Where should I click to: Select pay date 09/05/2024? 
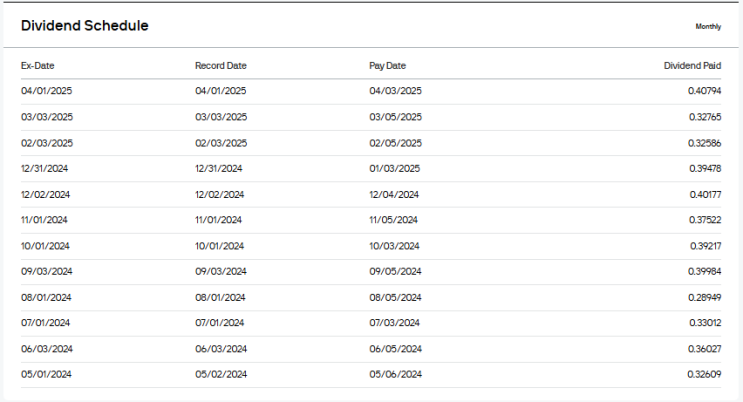click(395, 272)
